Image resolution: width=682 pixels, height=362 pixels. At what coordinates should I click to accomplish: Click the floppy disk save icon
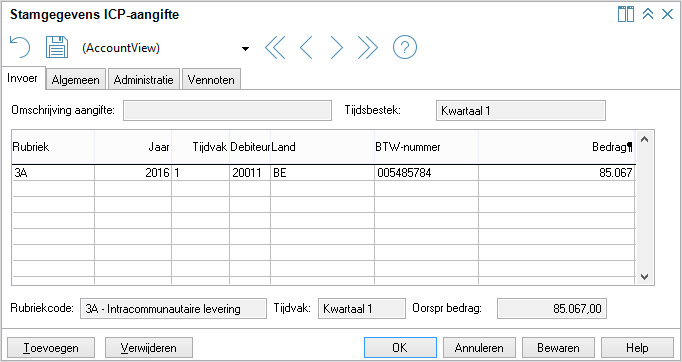(x=57, y=47)
